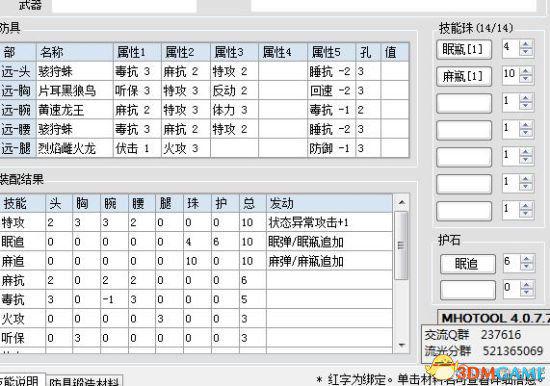This screenshot has height=386, width=550.
Task: Select the 烈焰雌火龙 leg armor row
Action: pyautogui.click(x=205, y=148)
